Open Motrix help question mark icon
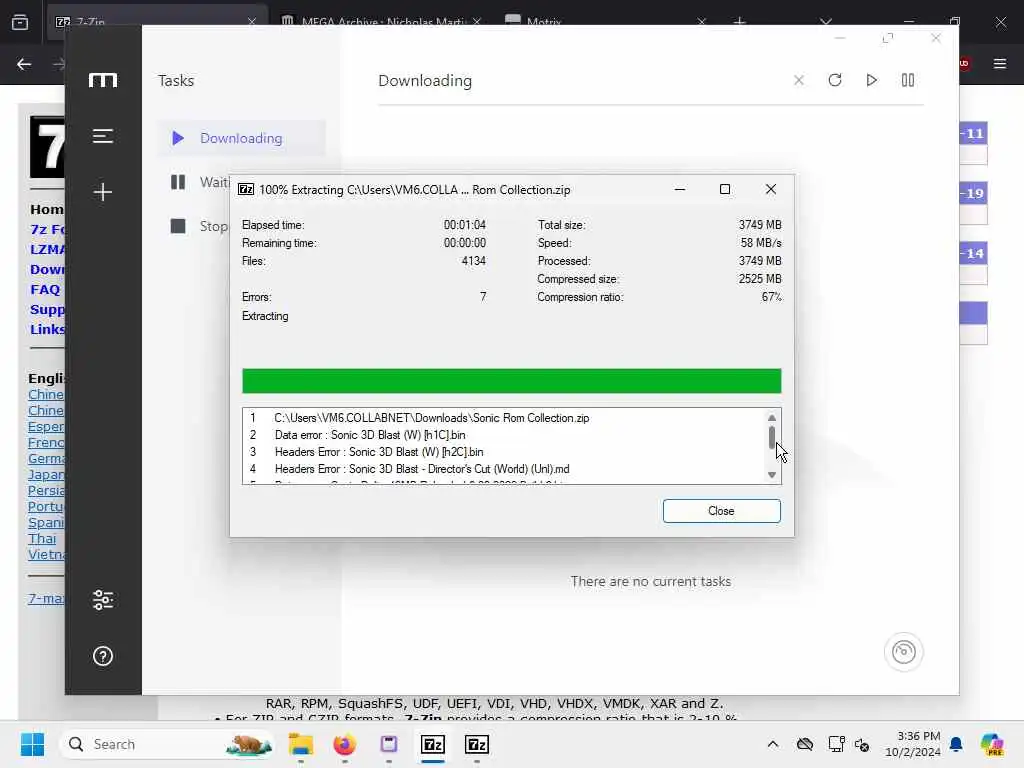 (x=103, y=656)
